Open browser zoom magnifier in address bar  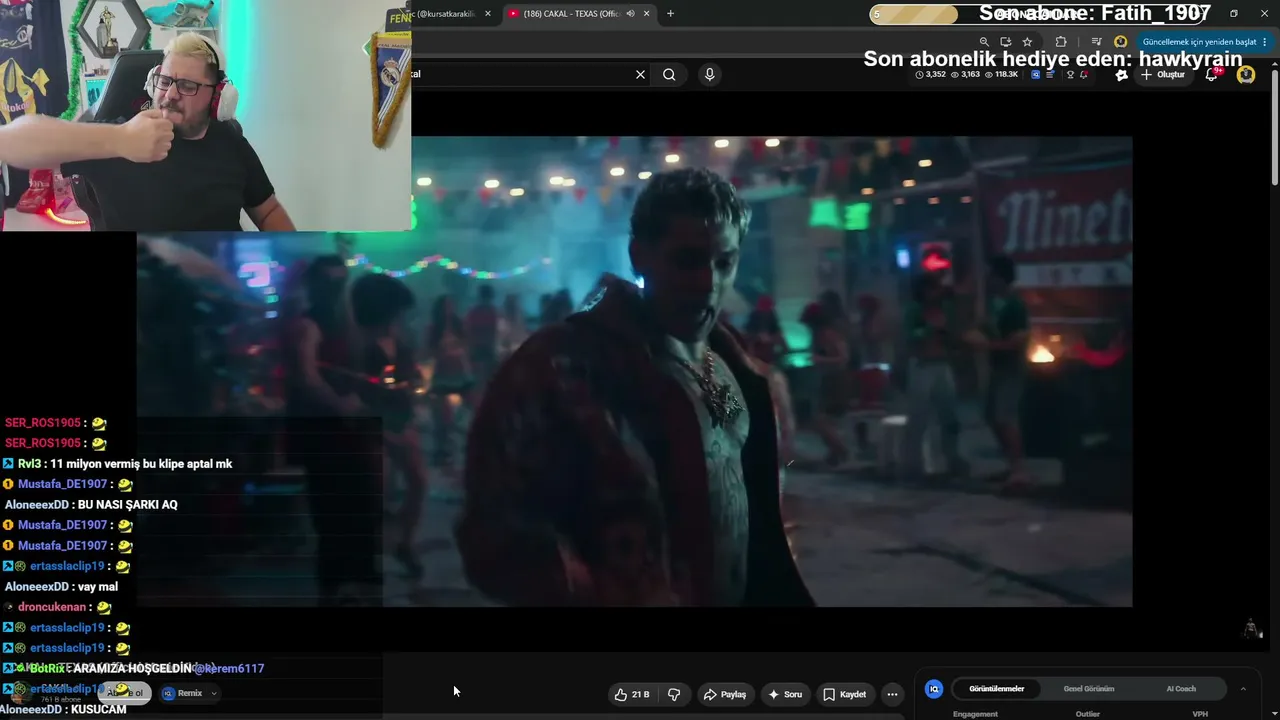pyautogui.click(x=984, y=42)
